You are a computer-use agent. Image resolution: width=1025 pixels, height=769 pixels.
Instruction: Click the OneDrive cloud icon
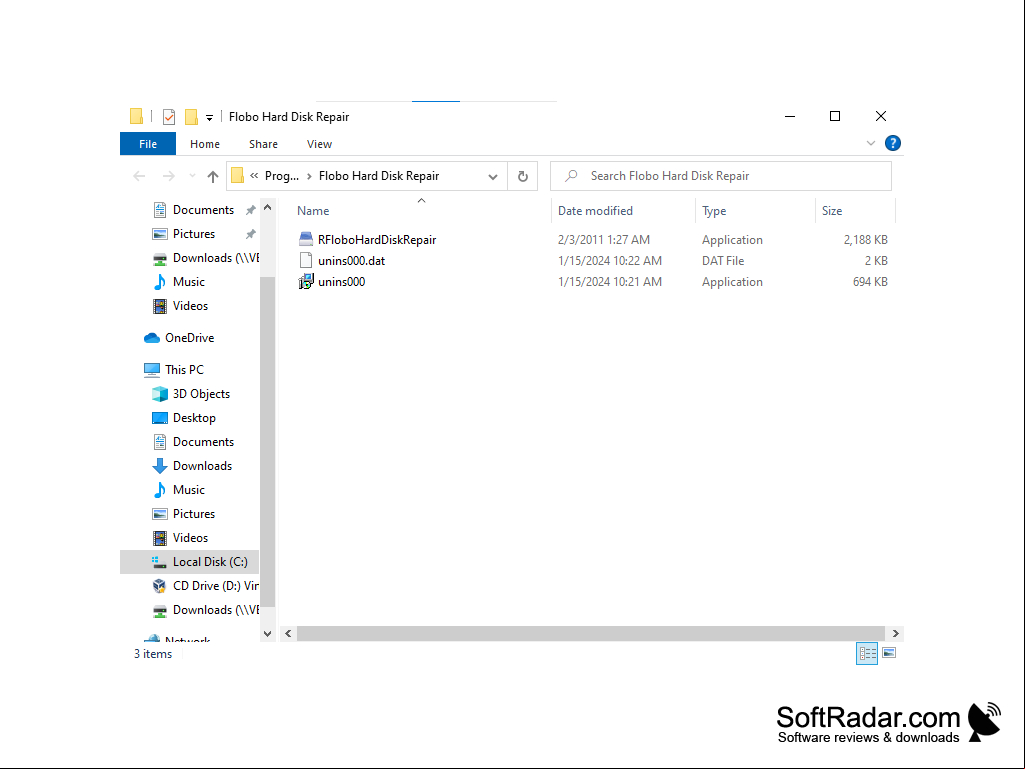tap(152, 338)
